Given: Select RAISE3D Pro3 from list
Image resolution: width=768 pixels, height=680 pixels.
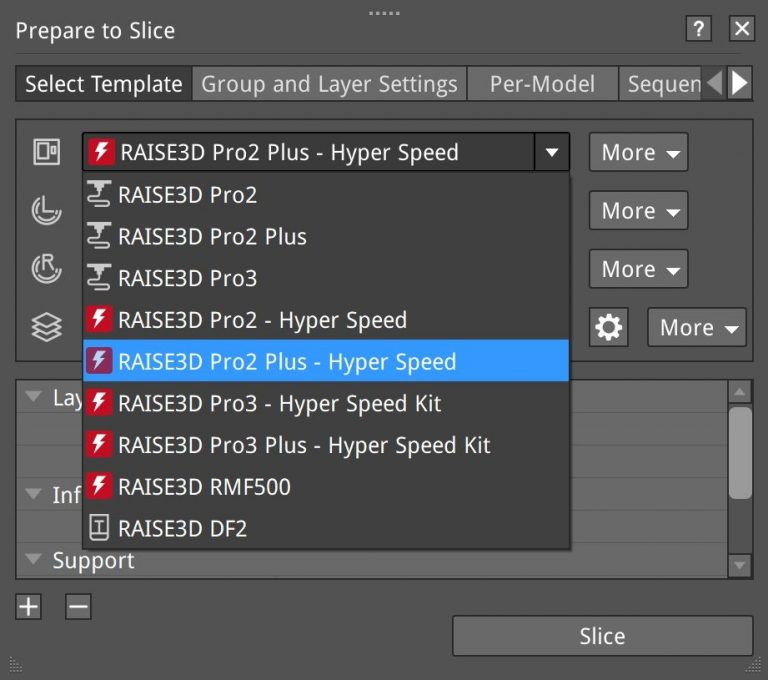Looking at the screenshot, I should click(x=187, y=278).
